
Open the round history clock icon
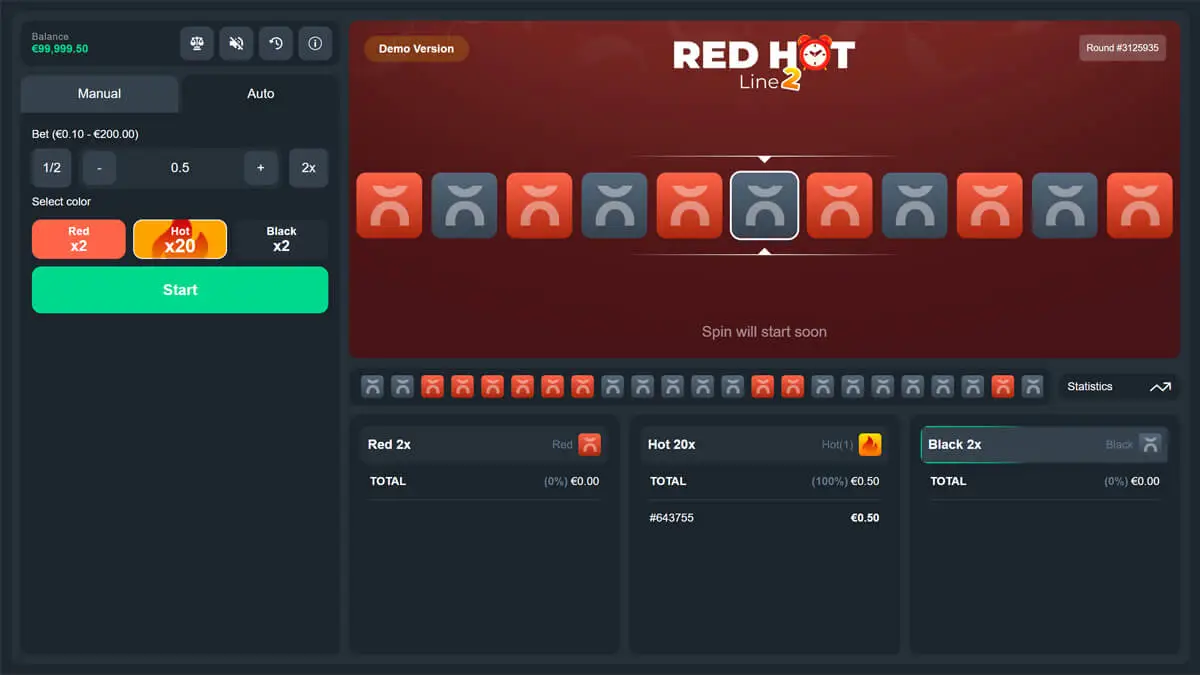coord(275,43)
